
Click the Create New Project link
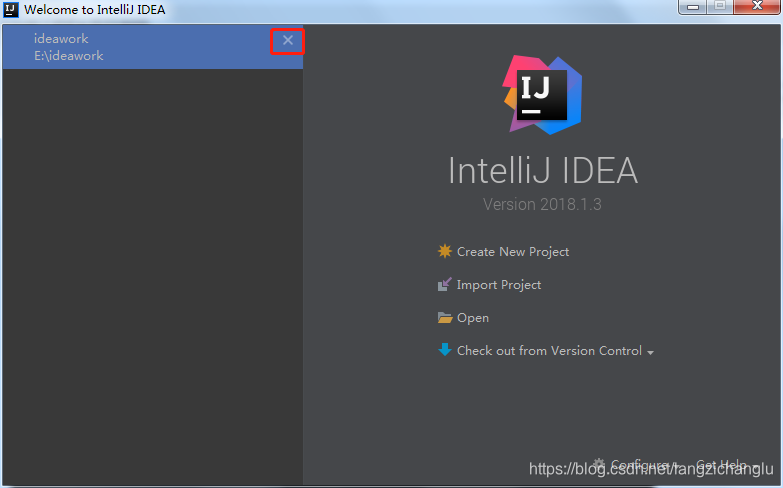click(513, 252)
